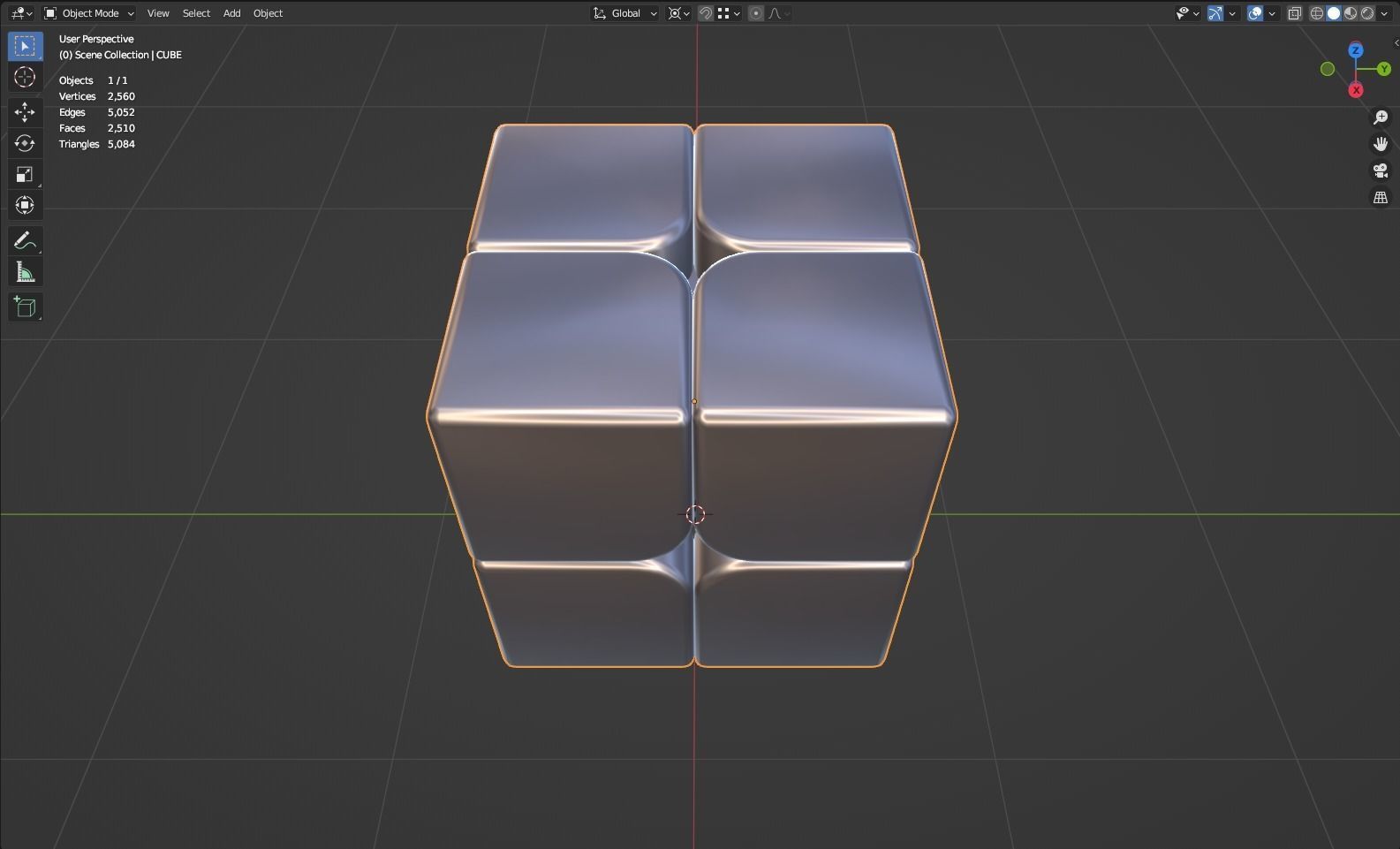The image size is (1400, 849).
Task: Click the Faces count 2,510
Action: [121, 128]
